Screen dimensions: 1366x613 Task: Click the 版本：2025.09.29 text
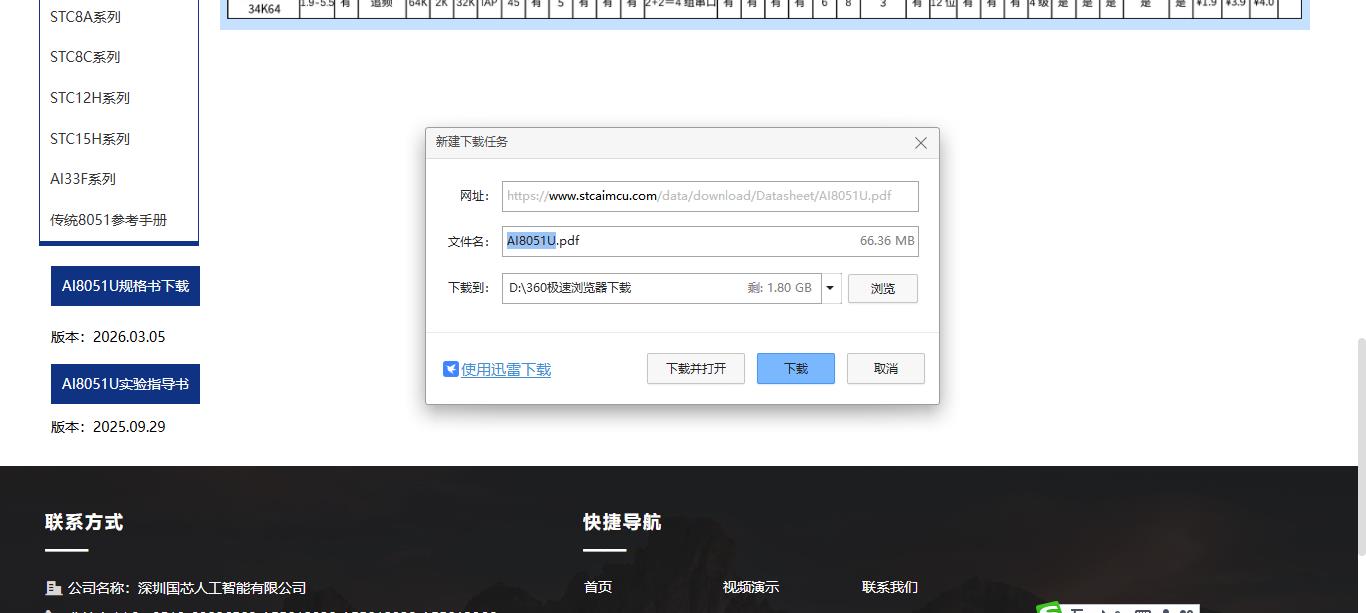[x=108, y=427]
